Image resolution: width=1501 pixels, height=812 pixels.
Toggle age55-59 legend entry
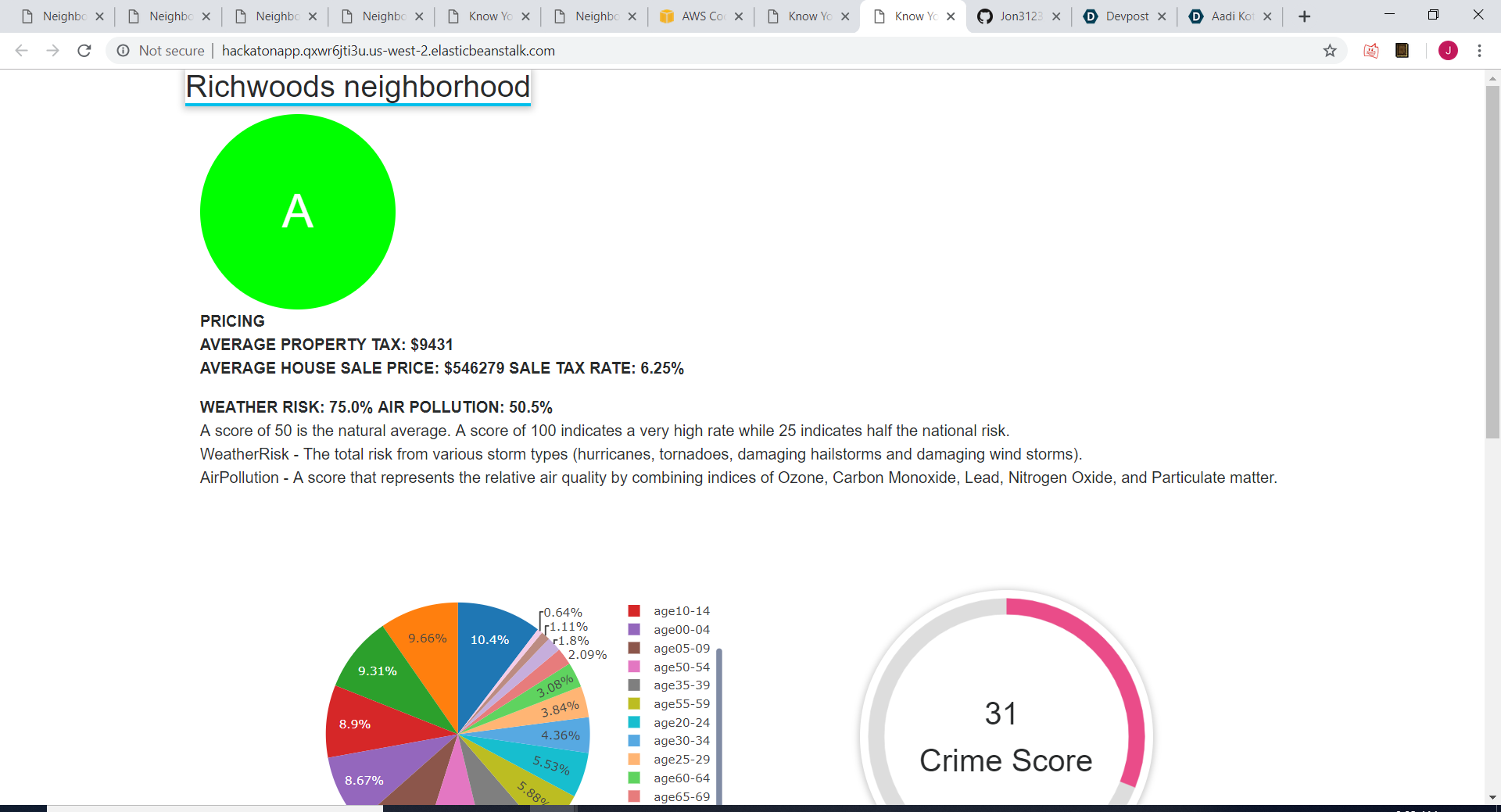click(669, 704)
